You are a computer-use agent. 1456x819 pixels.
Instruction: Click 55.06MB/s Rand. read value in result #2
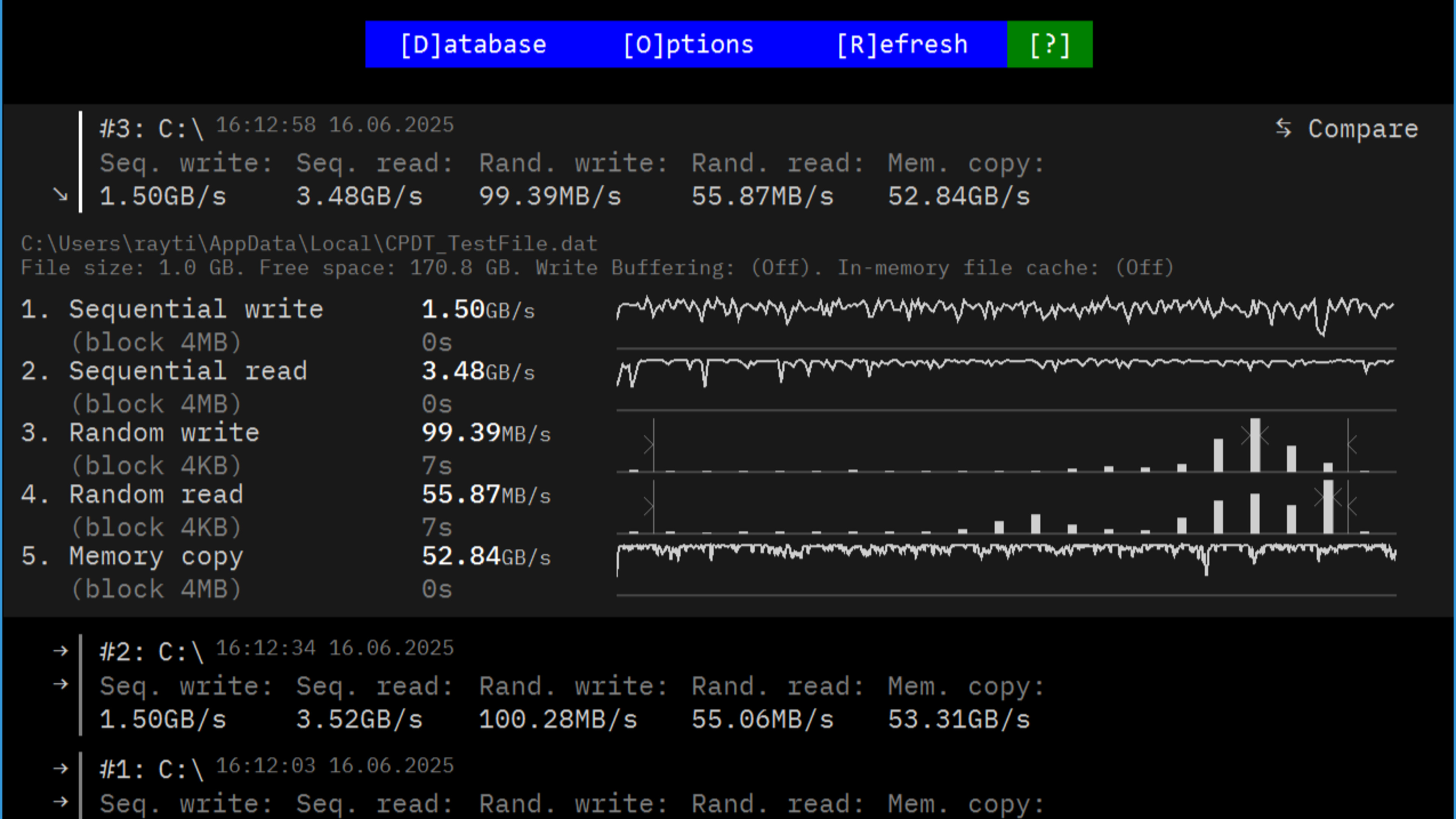click(x=763, y=720)
